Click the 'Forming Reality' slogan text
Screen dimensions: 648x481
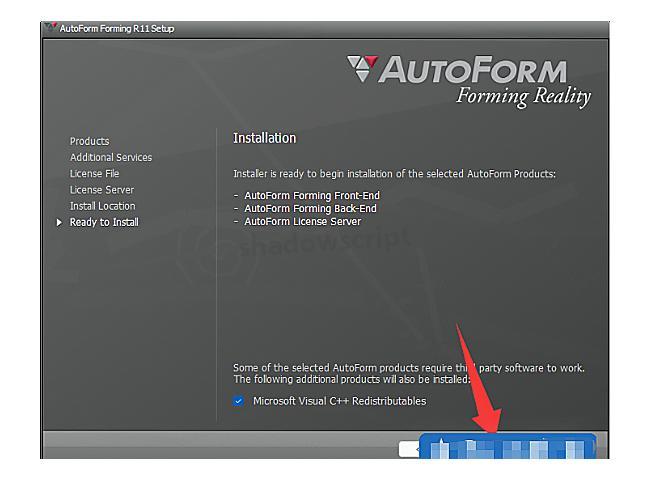pyautogui.click(x=524, y=97)
